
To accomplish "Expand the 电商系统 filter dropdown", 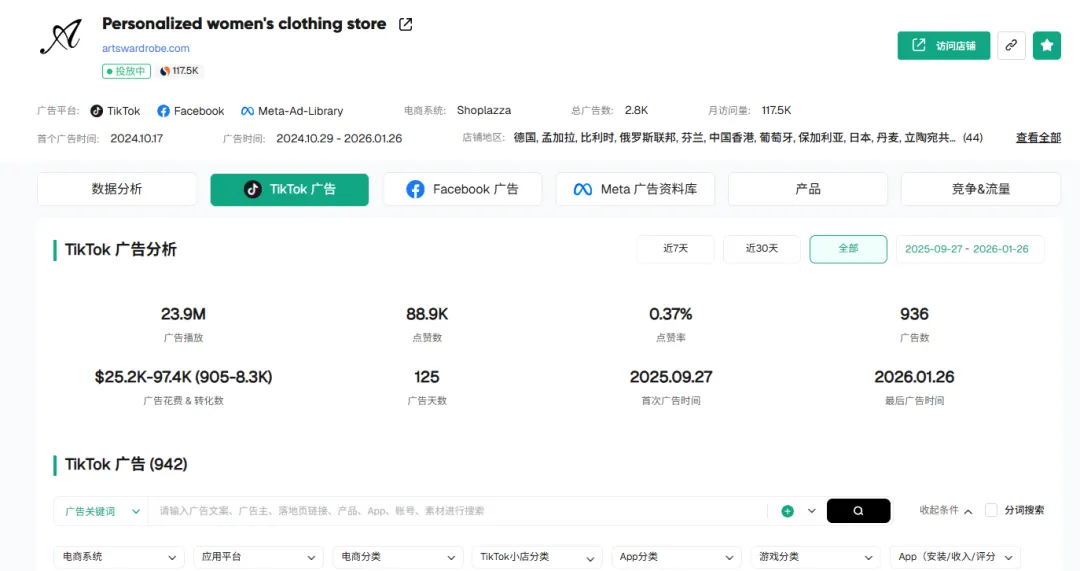I will [118, 557].
